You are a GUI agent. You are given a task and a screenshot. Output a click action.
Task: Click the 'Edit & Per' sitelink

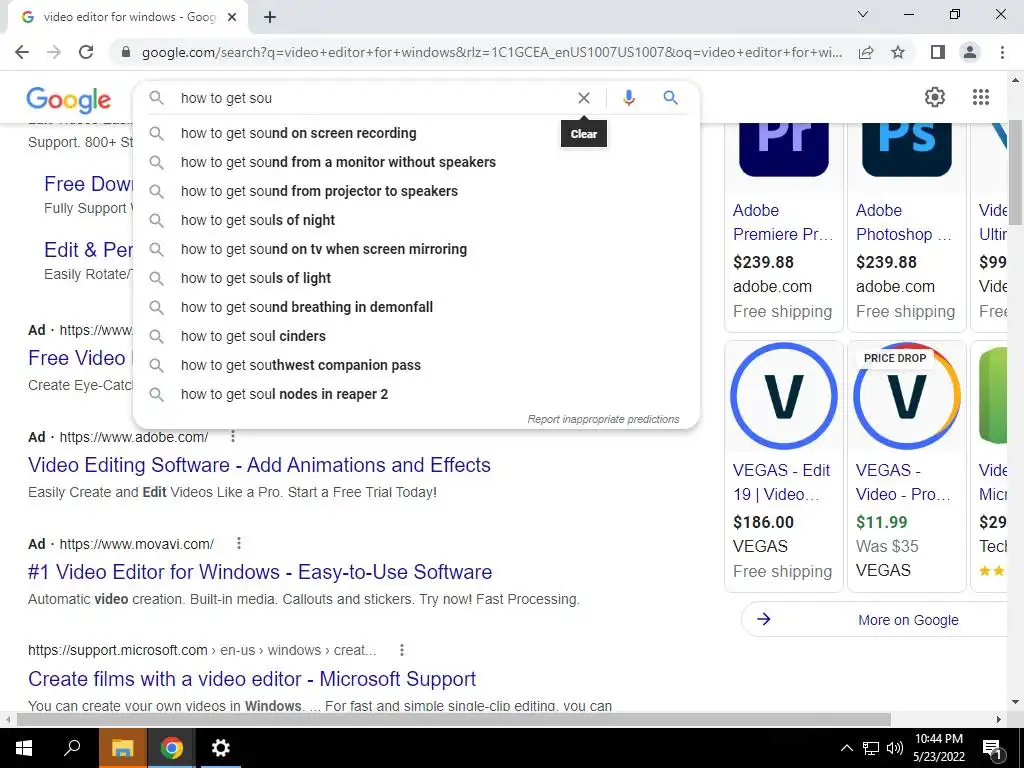pyautogui.click(x=88, y=249)
